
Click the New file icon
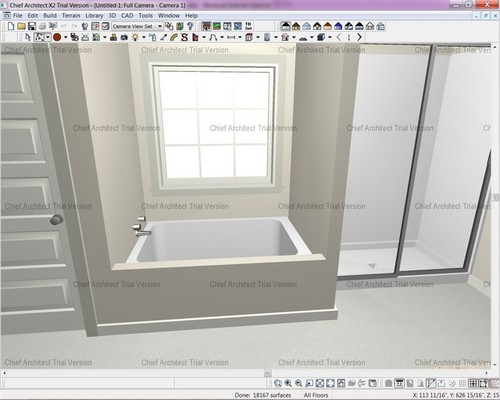[x=11, y=26]
